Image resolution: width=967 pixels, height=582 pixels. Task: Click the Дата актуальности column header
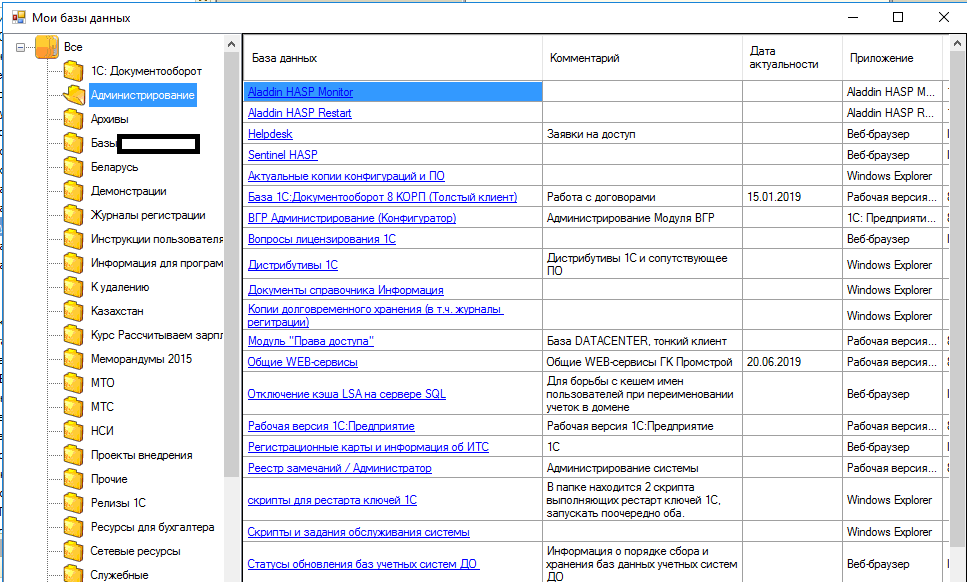pos(792,58)
